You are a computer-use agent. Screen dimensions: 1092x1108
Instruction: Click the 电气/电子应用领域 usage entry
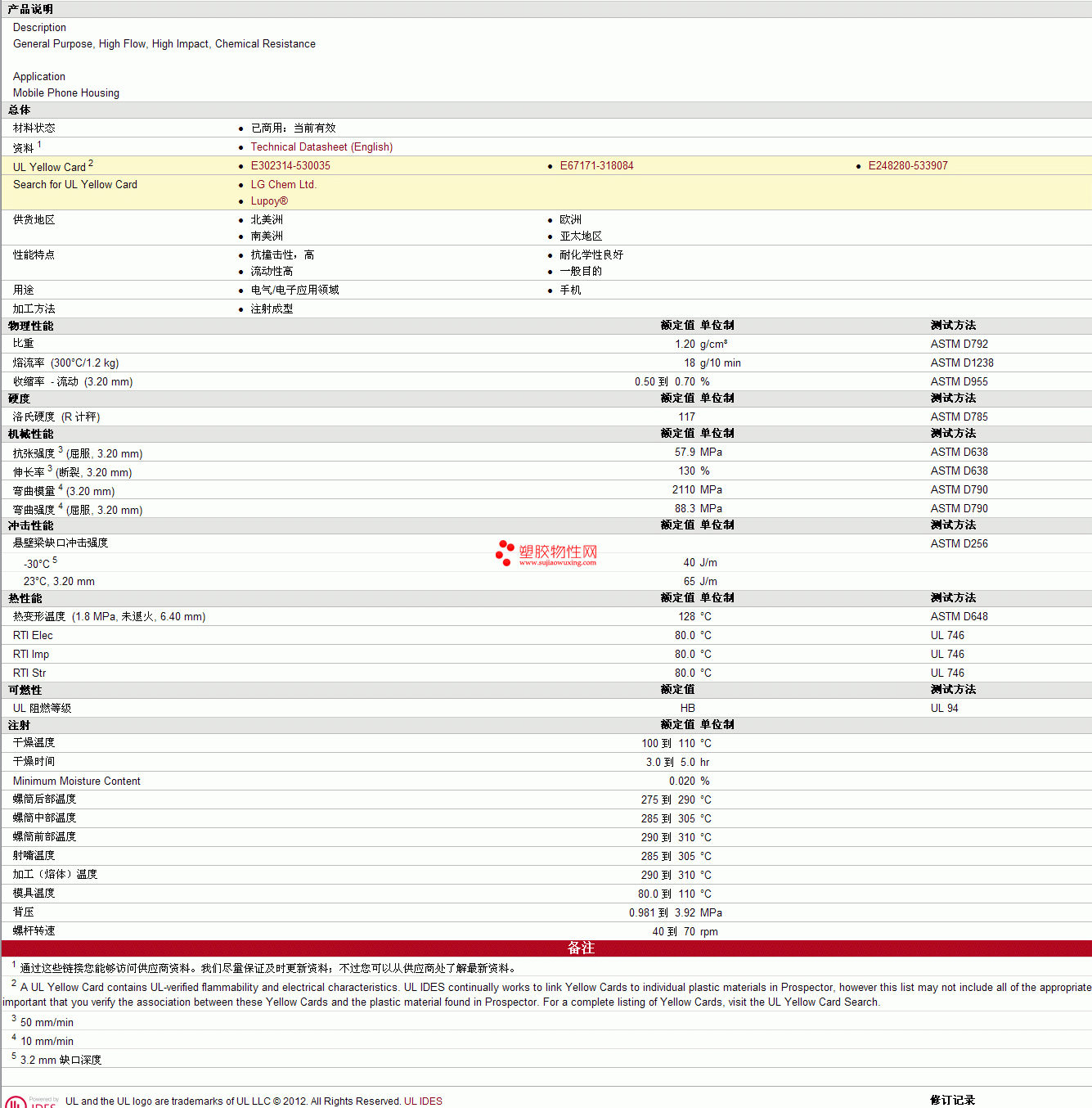294,291
